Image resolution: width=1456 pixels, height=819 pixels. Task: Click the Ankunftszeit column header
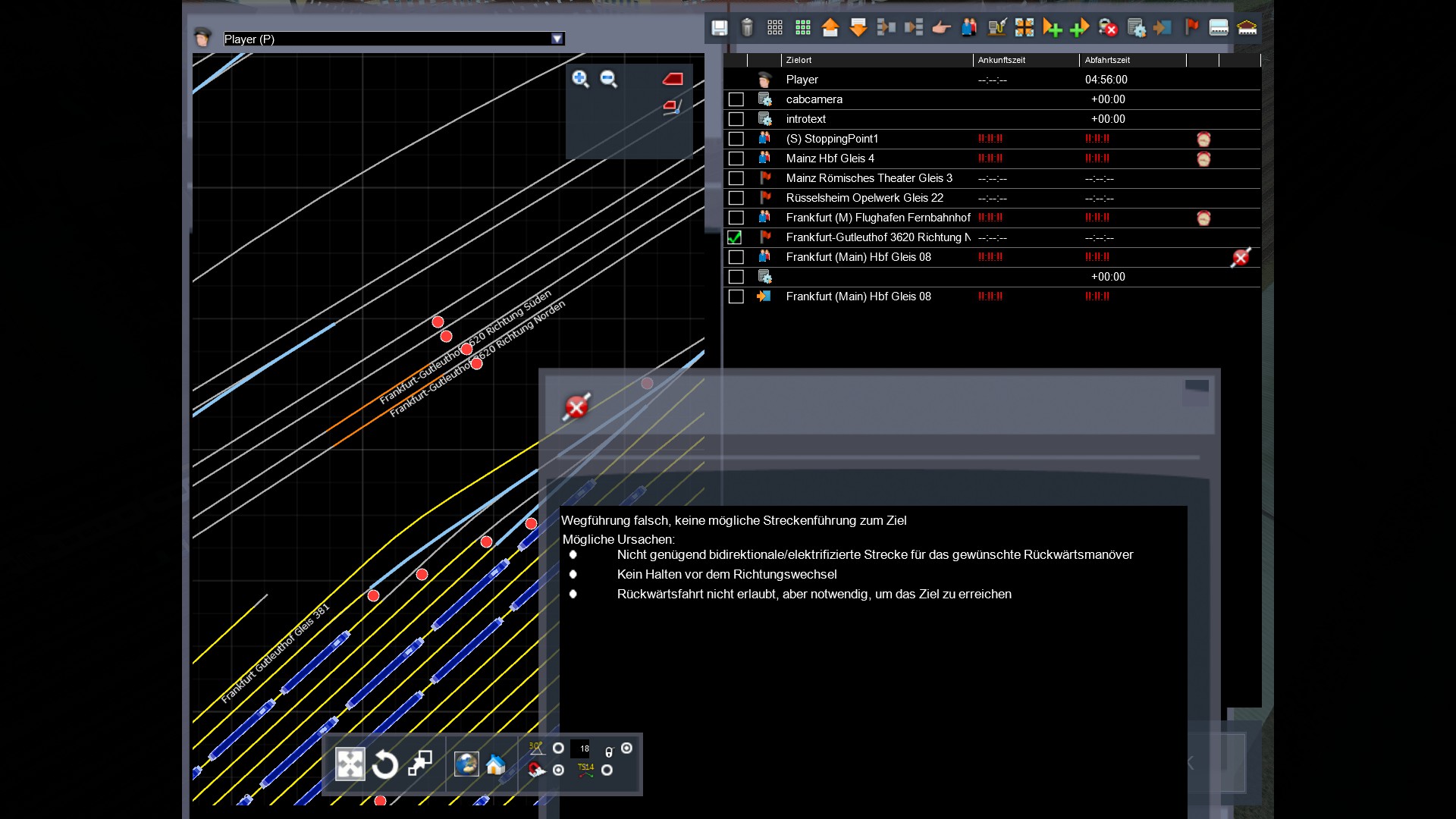coord(1001,60)
